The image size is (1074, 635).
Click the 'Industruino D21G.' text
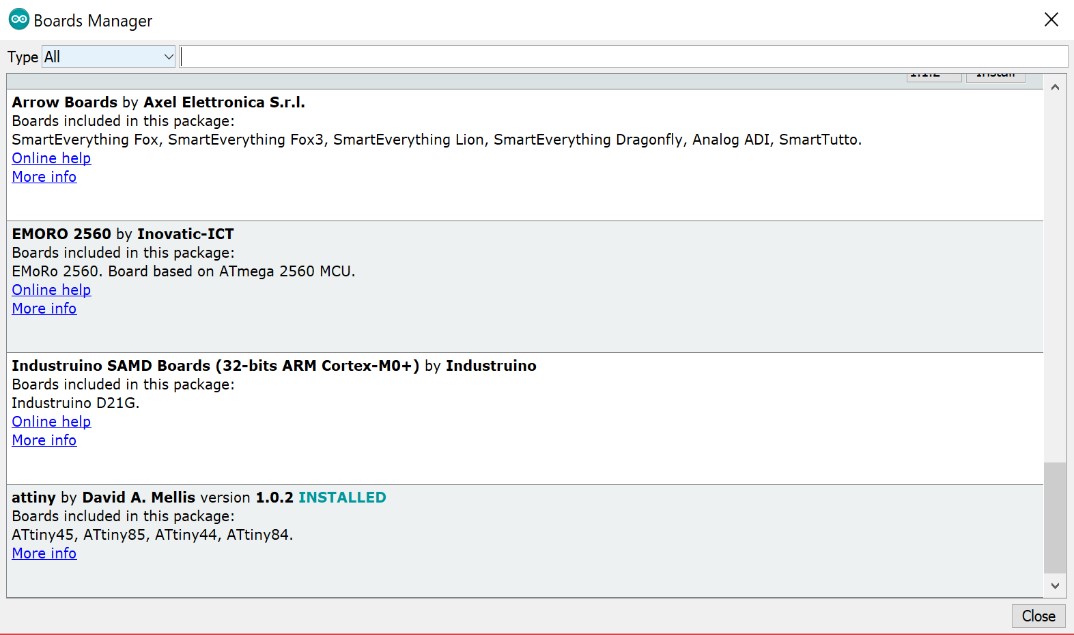click(75, 403)
